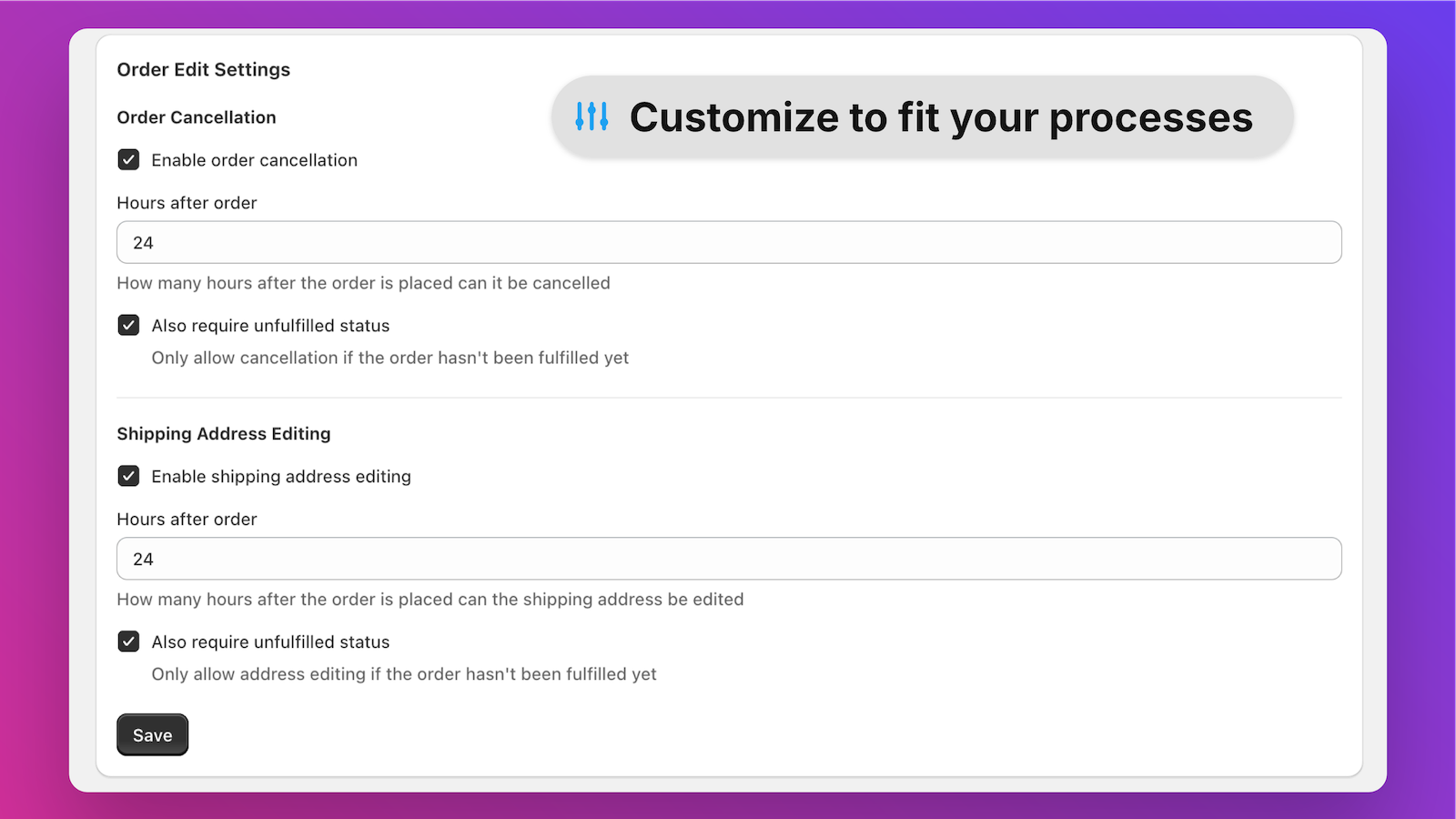Toggle cancellation's Also require unfulfilled status checkbox
The width and height of the screenshot is (1456, 819).
(128, 326)
